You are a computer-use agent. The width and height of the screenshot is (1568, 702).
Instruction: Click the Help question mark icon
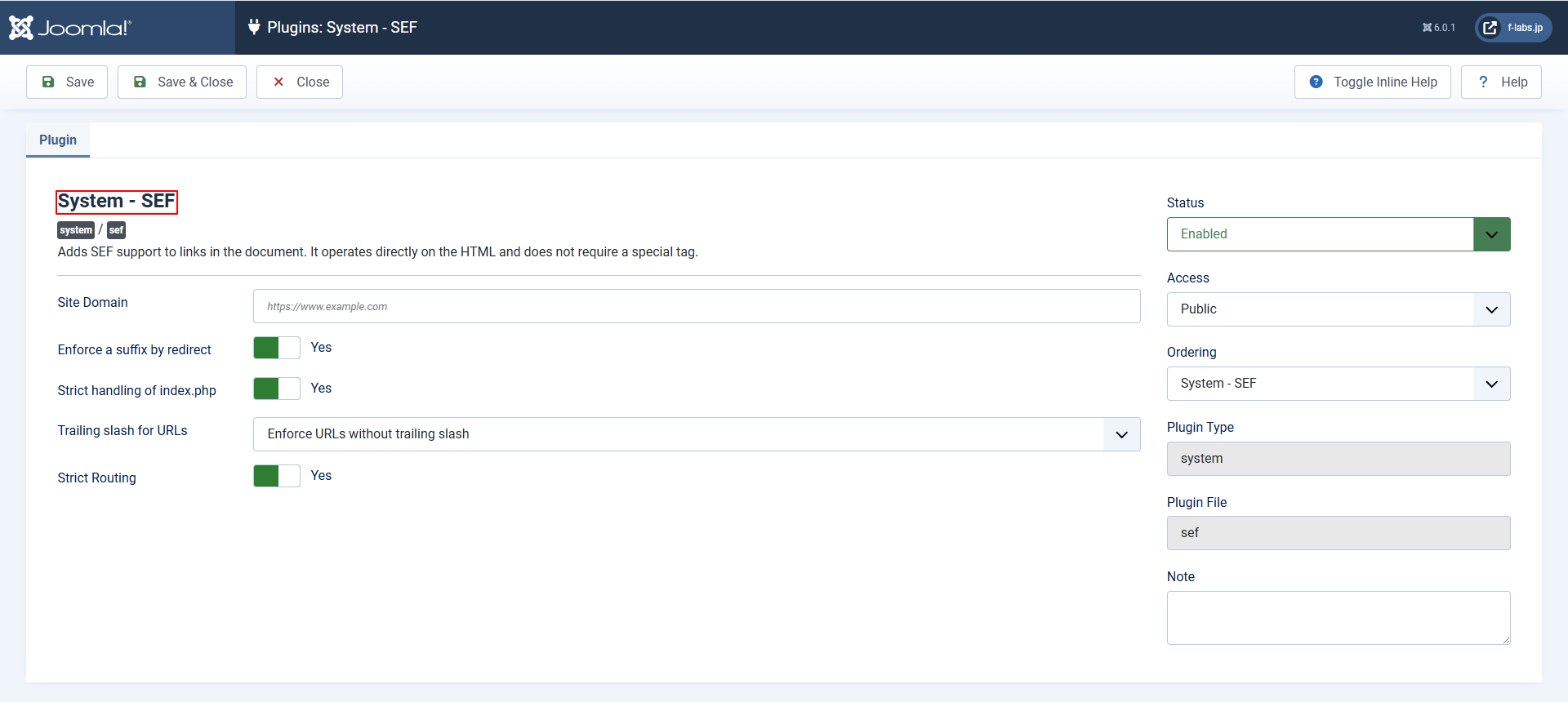pos(1483,82)
